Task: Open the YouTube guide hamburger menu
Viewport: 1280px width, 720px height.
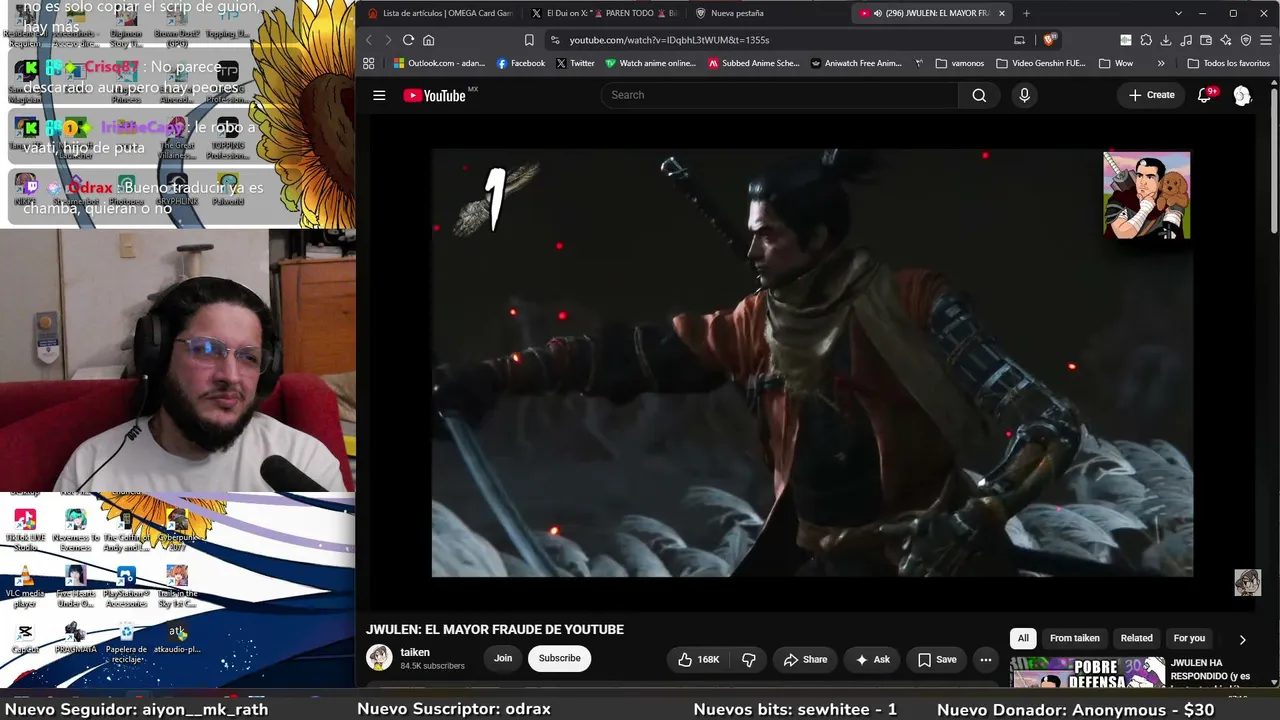Action: point(379,95)
